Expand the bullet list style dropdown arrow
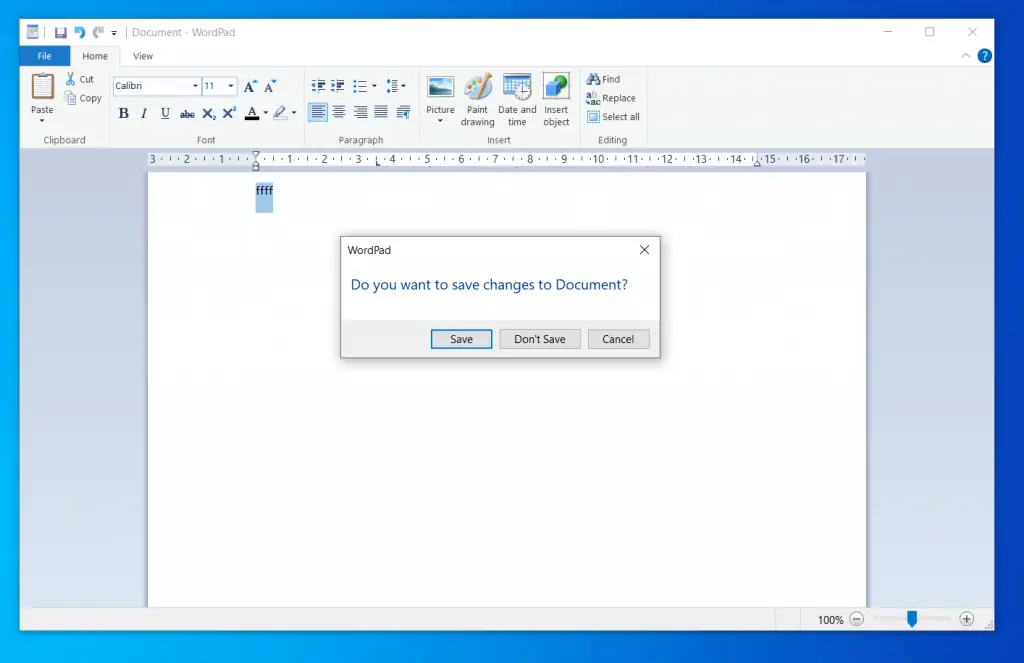 tap(374, 86)
